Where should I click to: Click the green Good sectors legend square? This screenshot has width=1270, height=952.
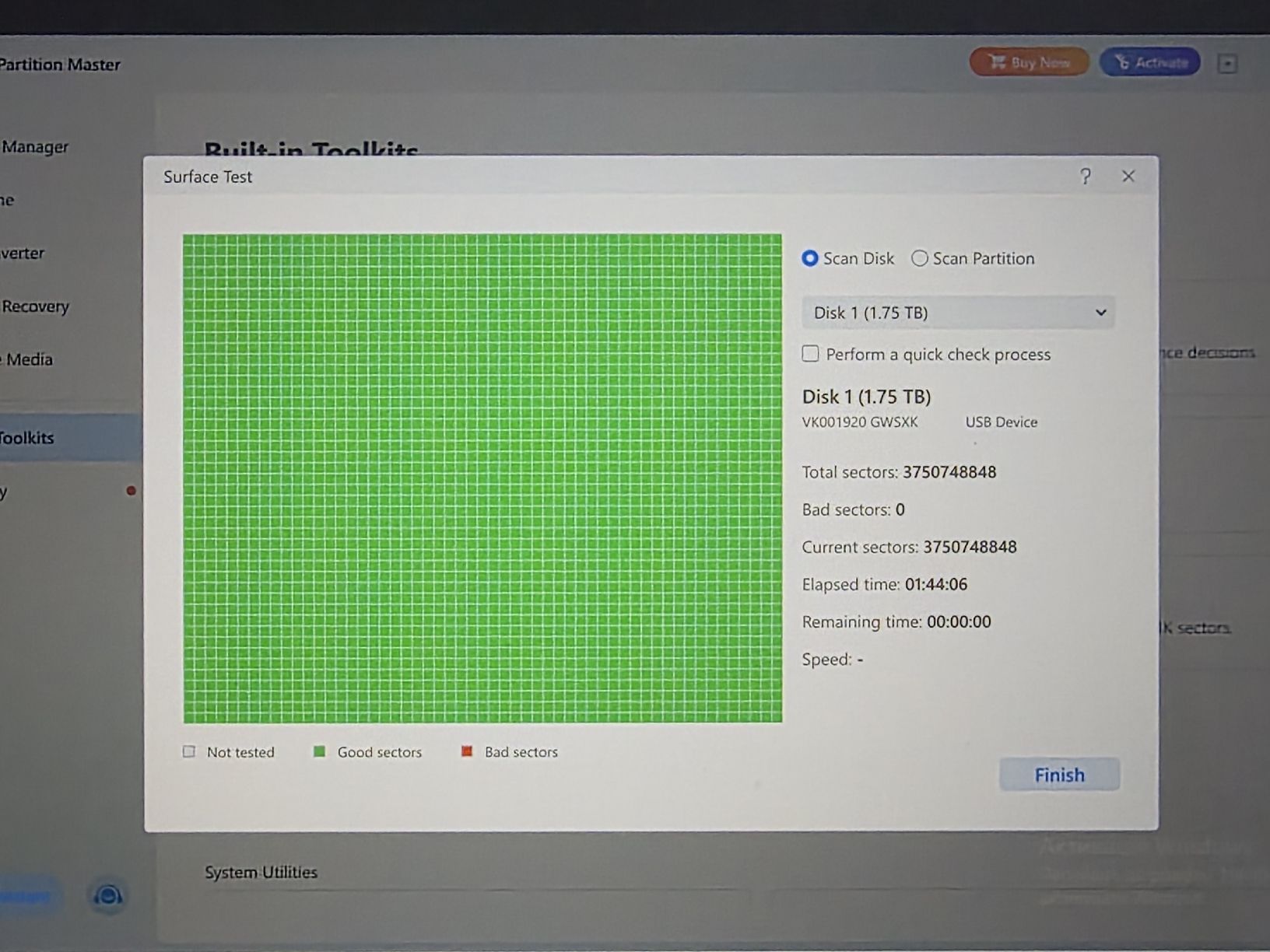(x=319, y=751)
